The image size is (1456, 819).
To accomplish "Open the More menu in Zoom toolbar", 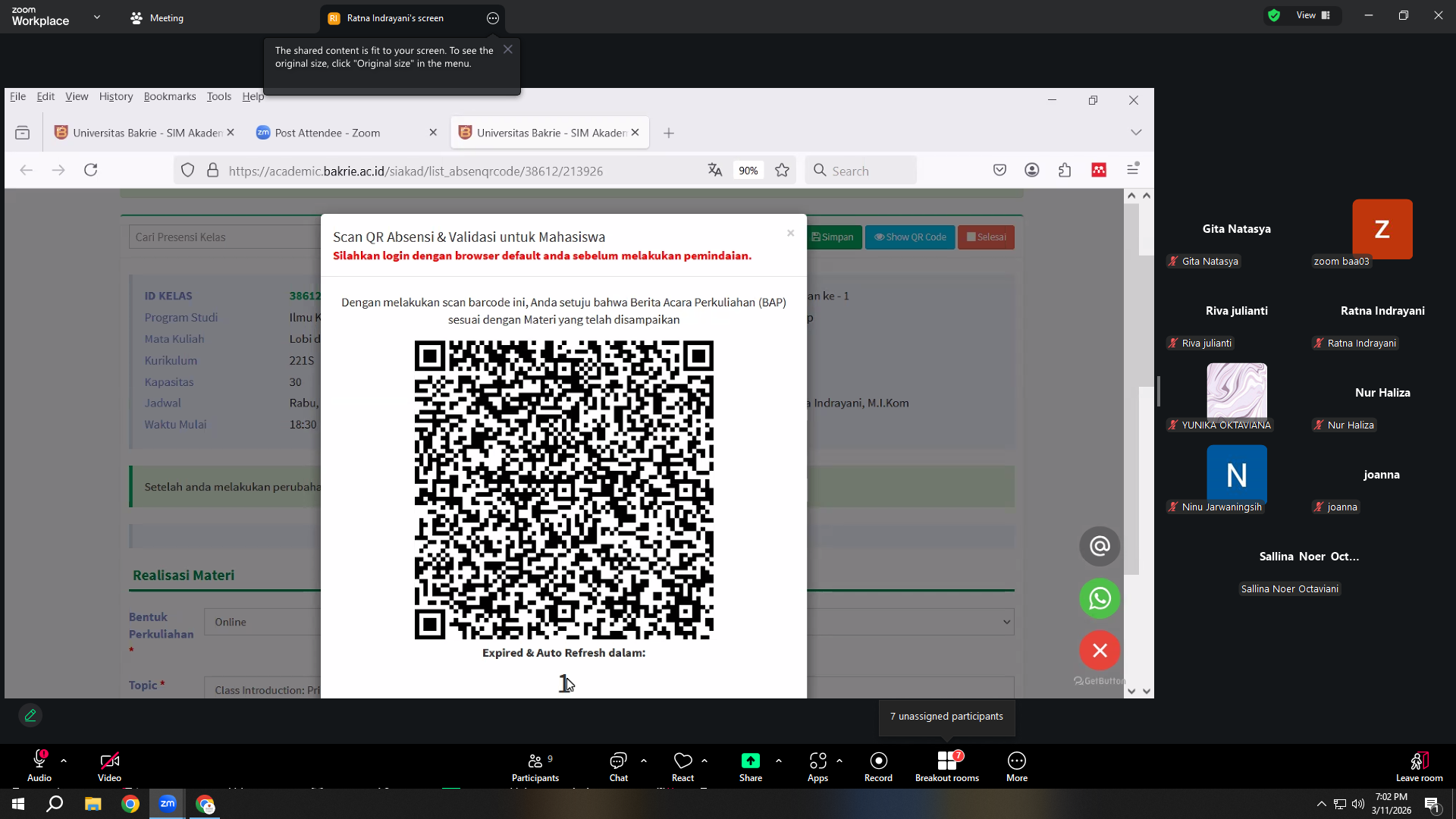I will pyautogui.click(x=1017, y=766).
